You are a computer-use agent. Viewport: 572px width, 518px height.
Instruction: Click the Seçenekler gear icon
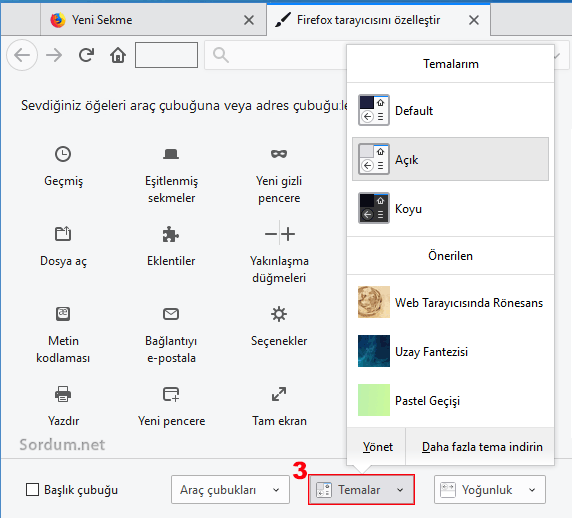click(x=279, y=314)
